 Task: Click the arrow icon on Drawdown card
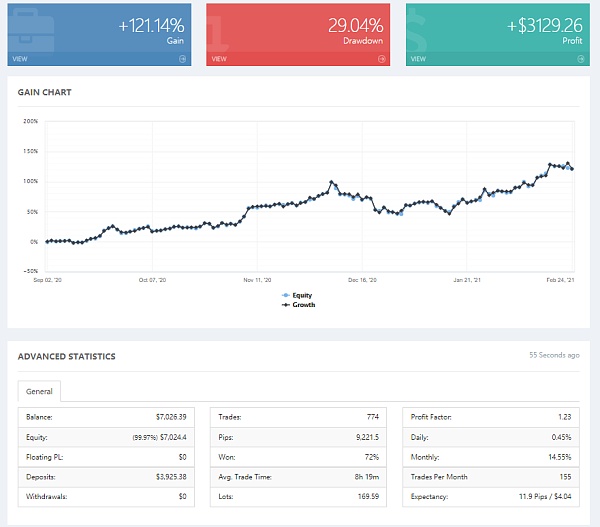[x=382, y=59]
